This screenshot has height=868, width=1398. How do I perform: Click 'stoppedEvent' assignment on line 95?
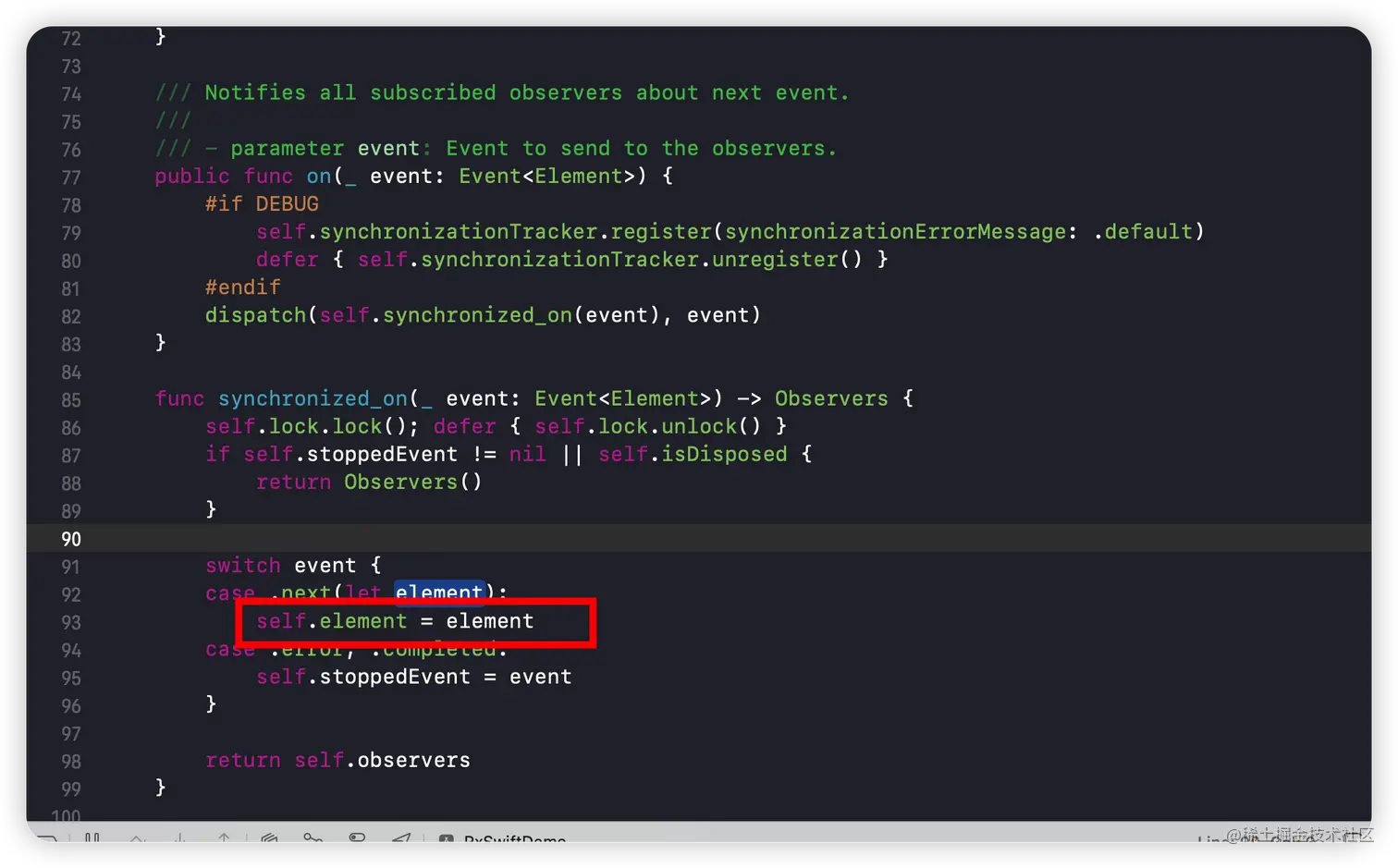pyautogui.click(x=395, y=677)
